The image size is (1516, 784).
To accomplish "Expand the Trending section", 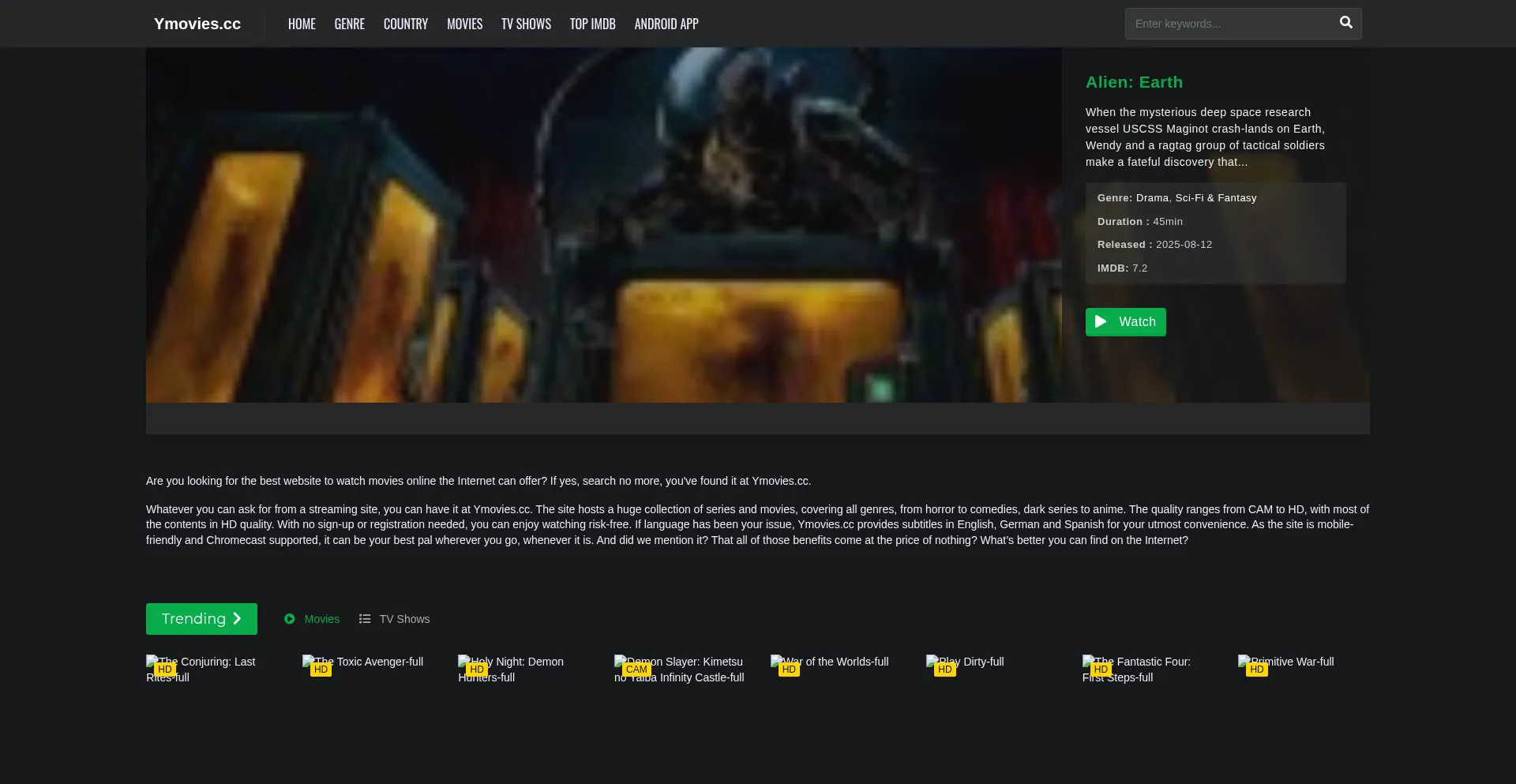I will click(x=201, y=619).
